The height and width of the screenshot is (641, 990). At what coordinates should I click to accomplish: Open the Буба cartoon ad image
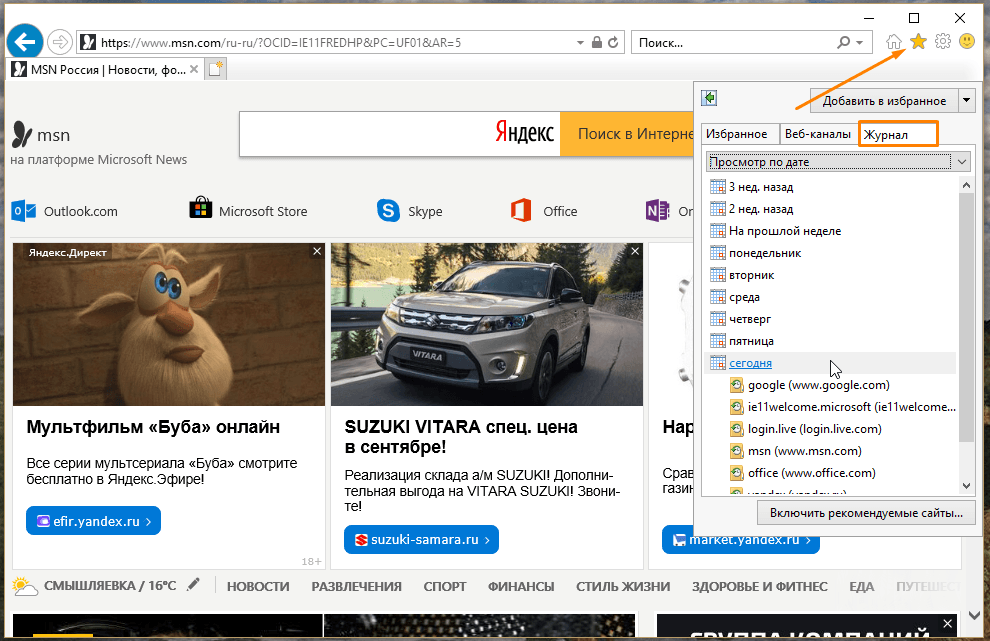(x=169, y=325)
